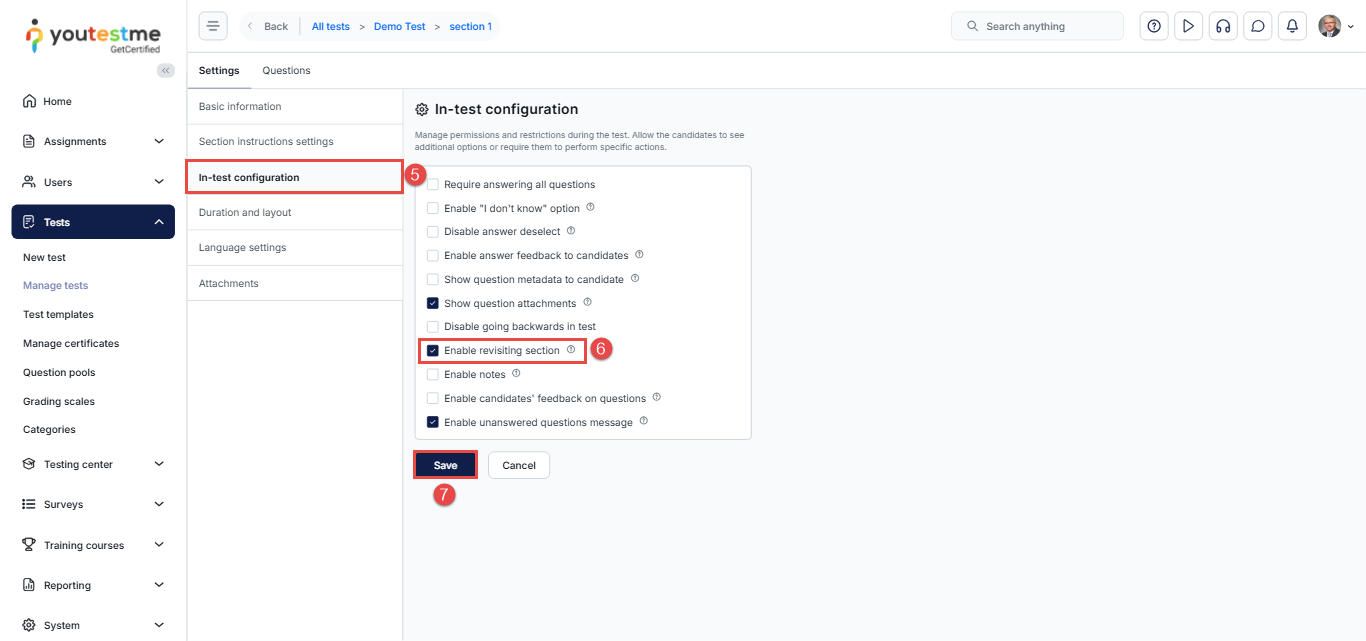The image size is (1366, 641).
Task: Collapse the sidebar with double-chevron icon
Action: (166, 70)
